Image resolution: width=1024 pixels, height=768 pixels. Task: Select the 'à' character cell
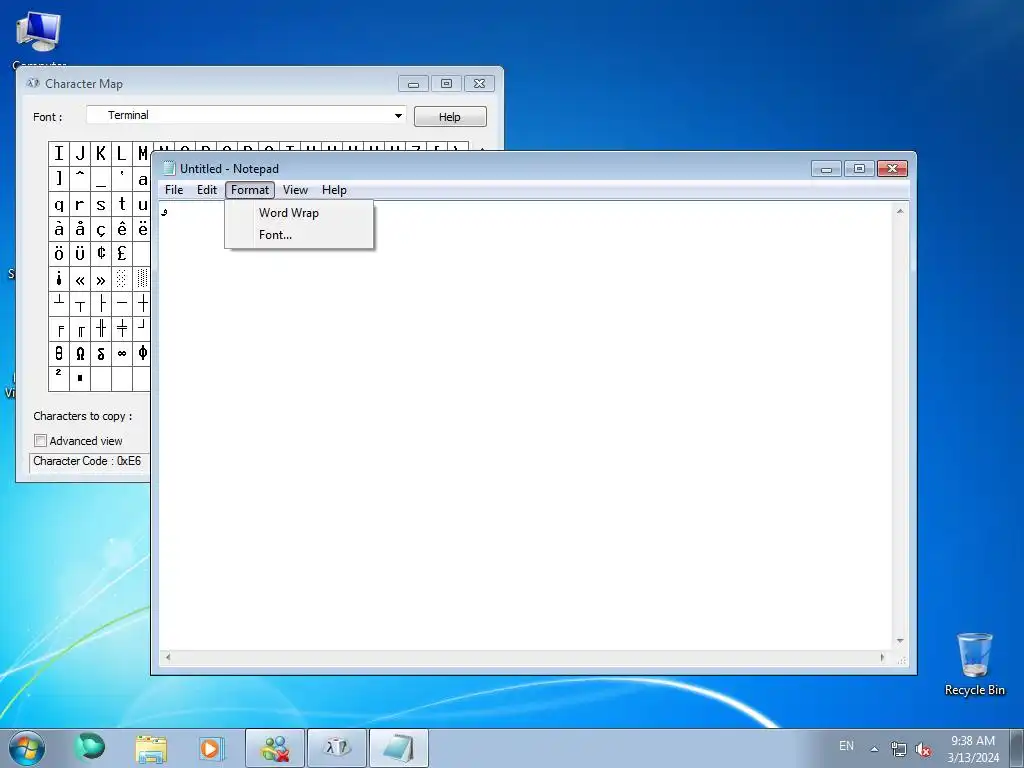tap(59, 229)
